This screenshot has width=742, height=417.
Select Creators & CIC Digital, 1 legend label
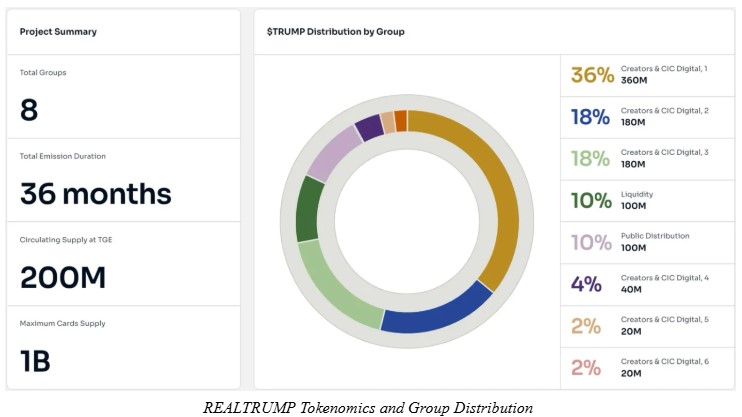(x=664, y=69)
